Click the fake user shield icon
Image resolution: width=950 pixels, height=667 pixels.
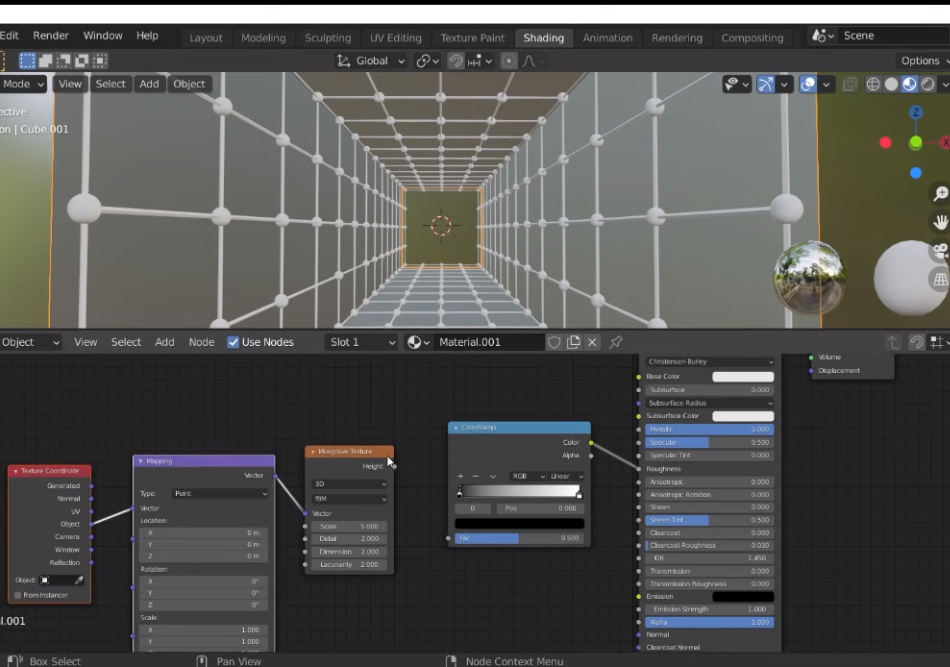coord(554,342)
